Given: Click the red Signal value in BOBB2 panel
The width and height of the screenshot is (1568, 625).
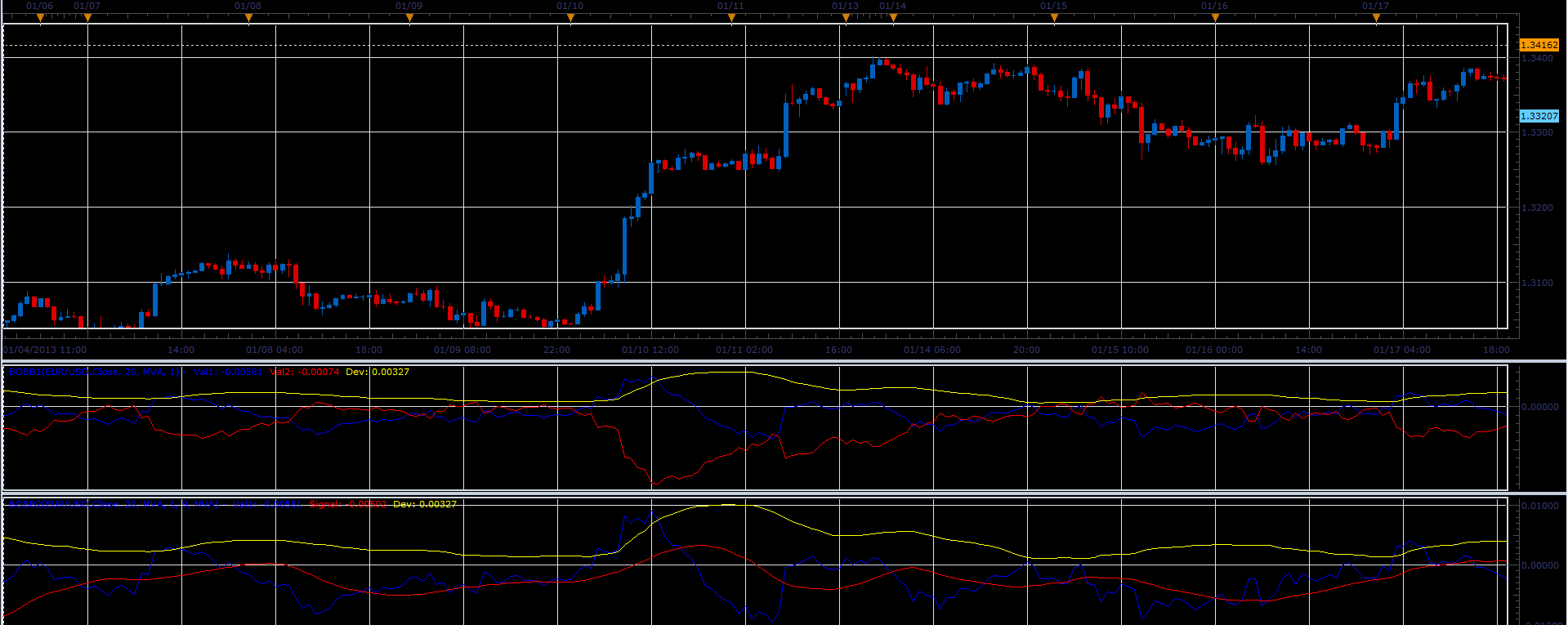Looking at the screenshot, I should click(x=348, y=504).
